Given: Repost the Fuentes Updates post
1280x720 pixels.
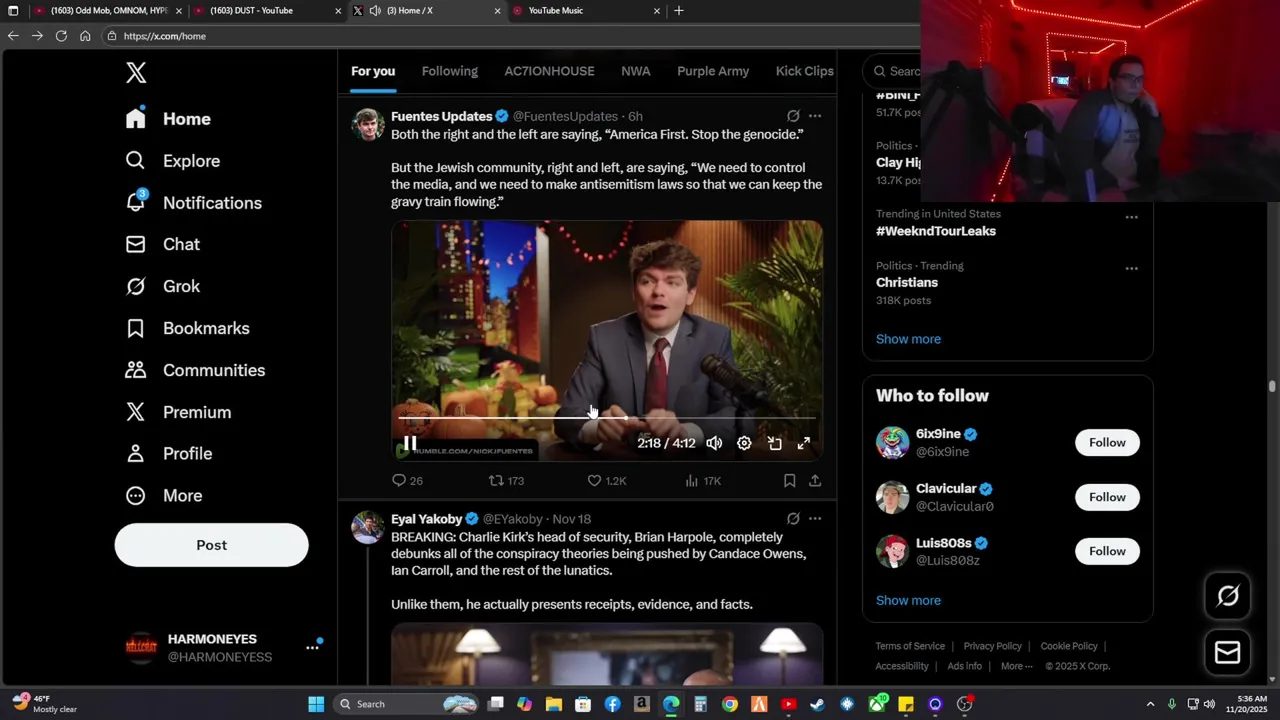Looking at the screenshot, I should click(506, 481).
